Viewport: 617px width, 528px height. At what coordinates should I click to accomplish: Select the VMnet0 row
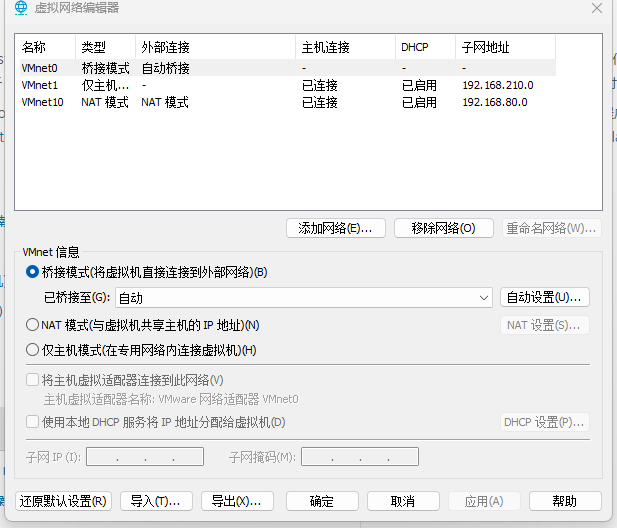point(288,68)
